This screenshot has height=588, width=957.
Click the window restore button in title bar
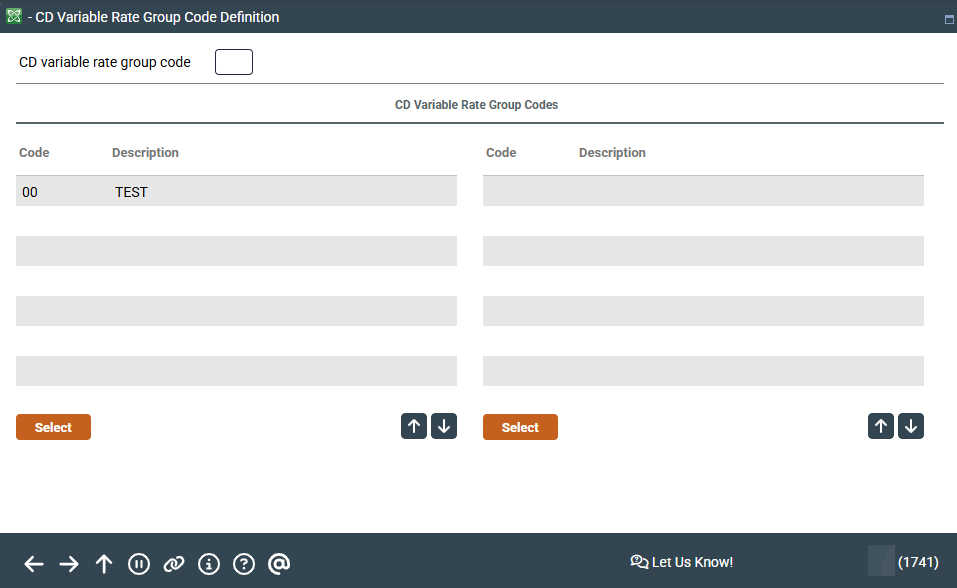coord(948,19)
